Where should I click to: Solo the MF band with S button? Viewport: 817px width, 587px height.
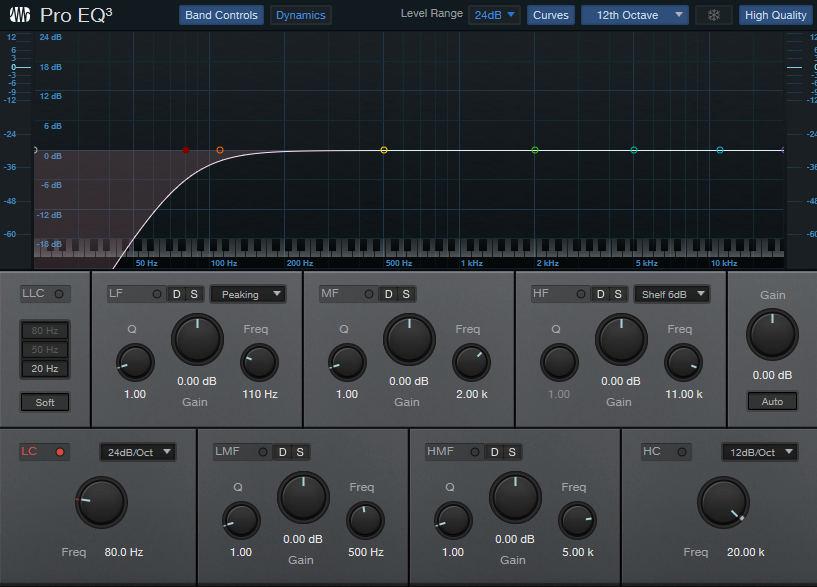(x=406, y=294)
